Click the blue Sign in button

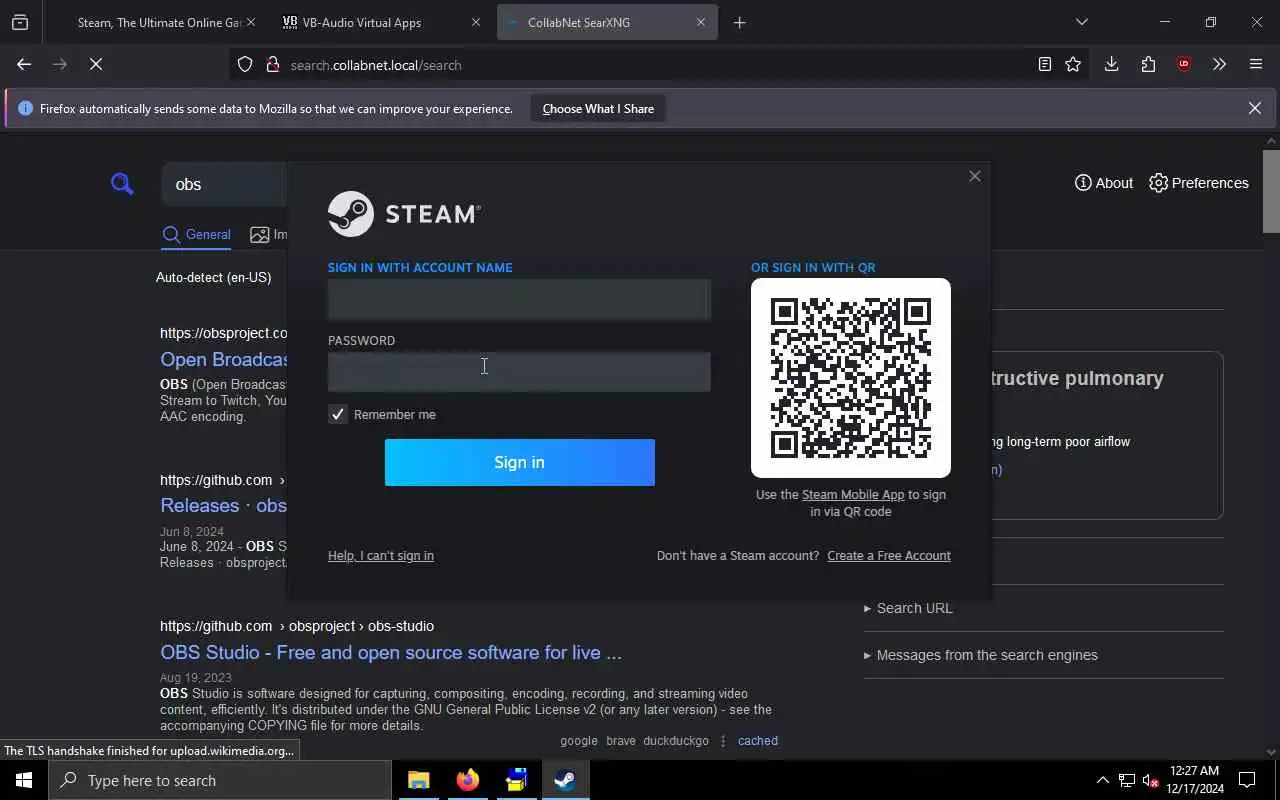point(520,462)
